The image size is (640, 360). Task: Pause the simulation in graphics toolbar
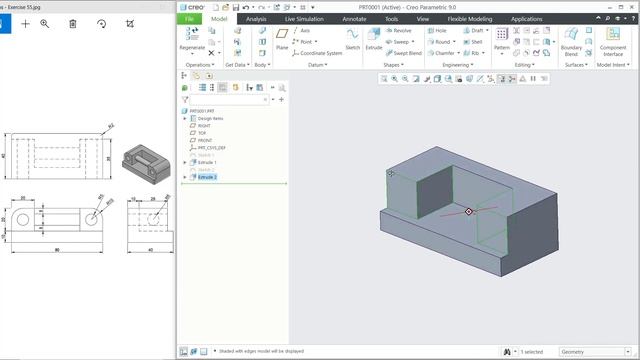533,79
